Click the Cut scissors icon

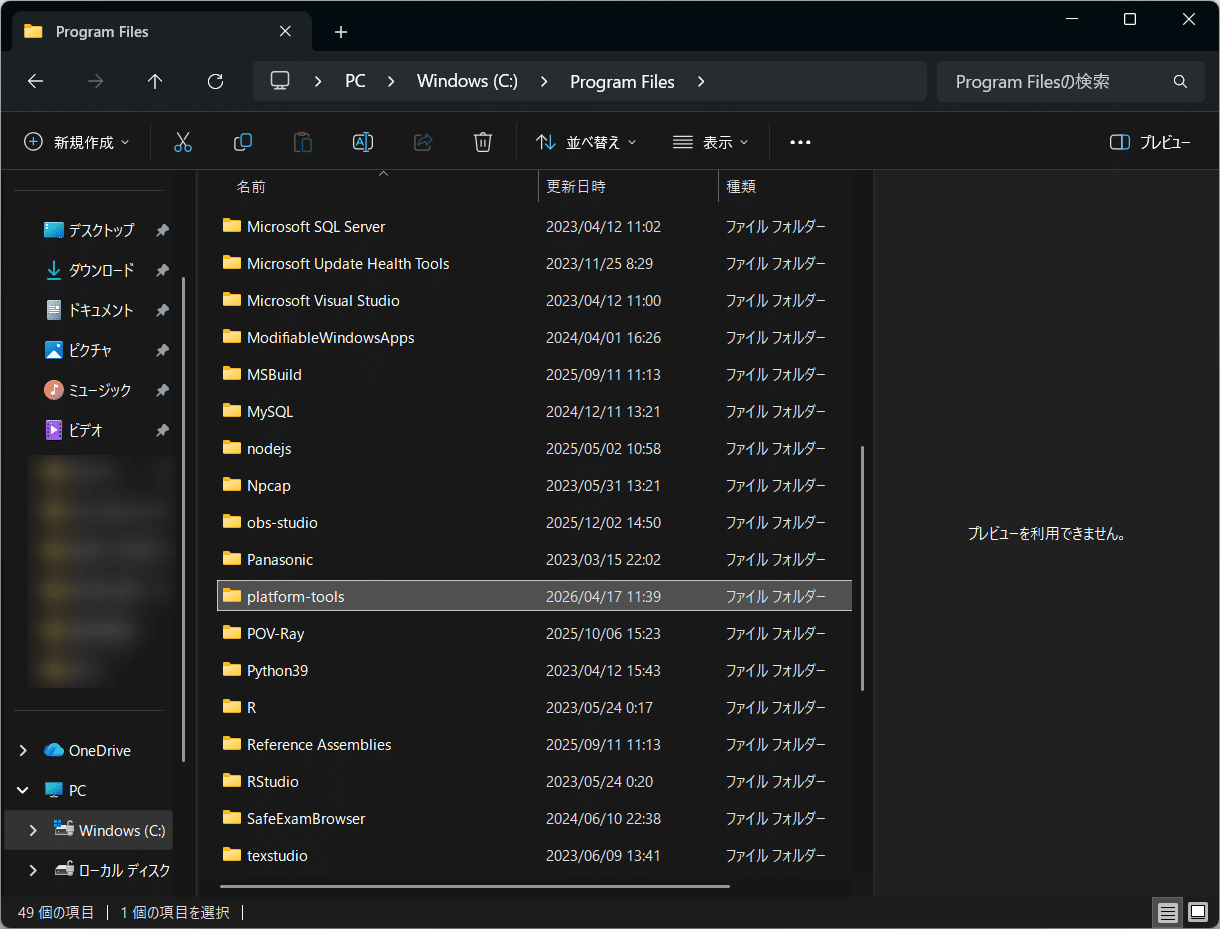(182, 142)
